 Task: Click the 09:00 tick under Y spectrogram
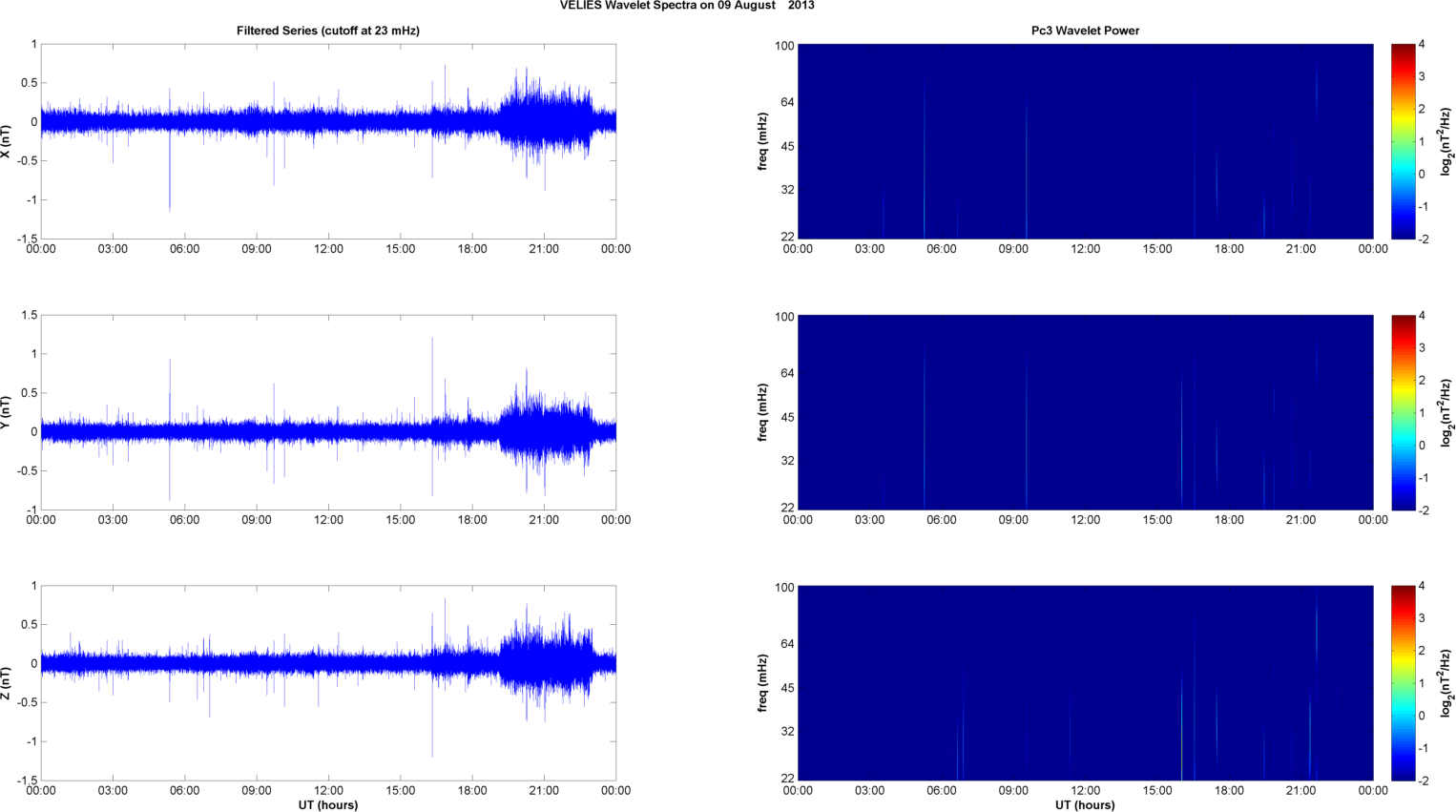[x=1013, y=520]
